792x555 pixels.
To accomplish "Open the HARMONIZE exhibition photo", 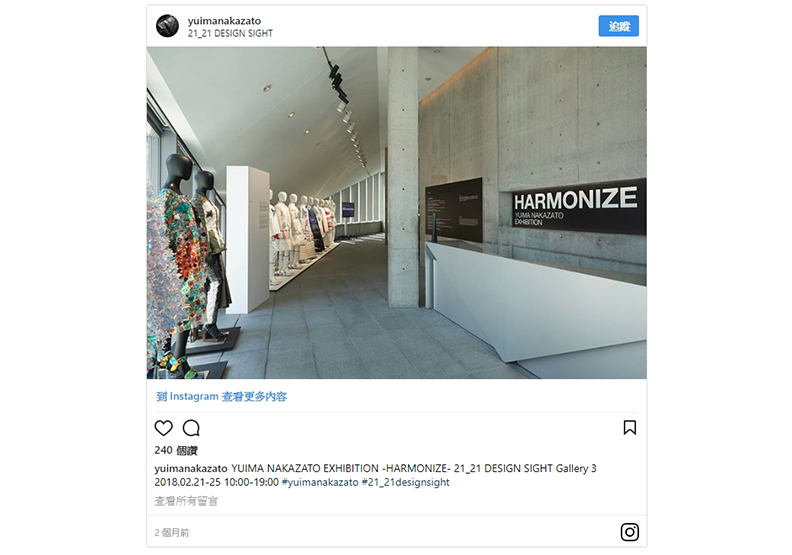I will click(x=397, y=213).
